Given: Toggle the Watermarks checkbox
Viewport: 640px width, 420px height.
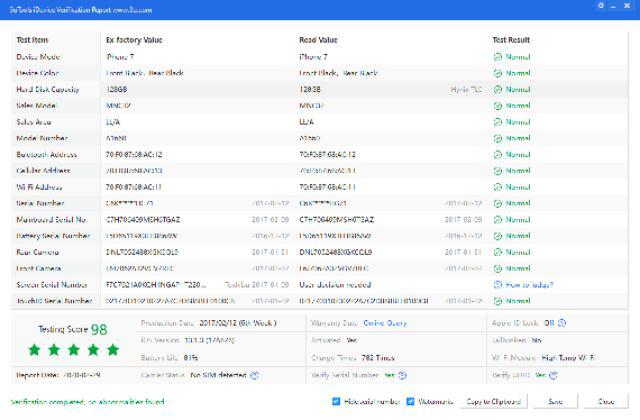Looking at the screenshot, I should click(410, 401).
